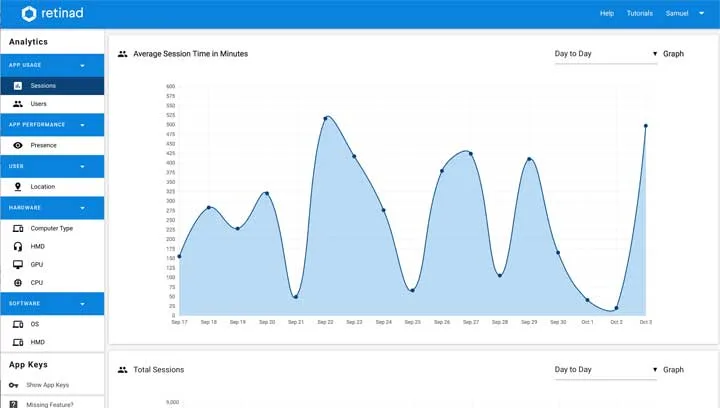
Task: Open Day to Day dropdown for session time
Action: click(x=606, y=54)
